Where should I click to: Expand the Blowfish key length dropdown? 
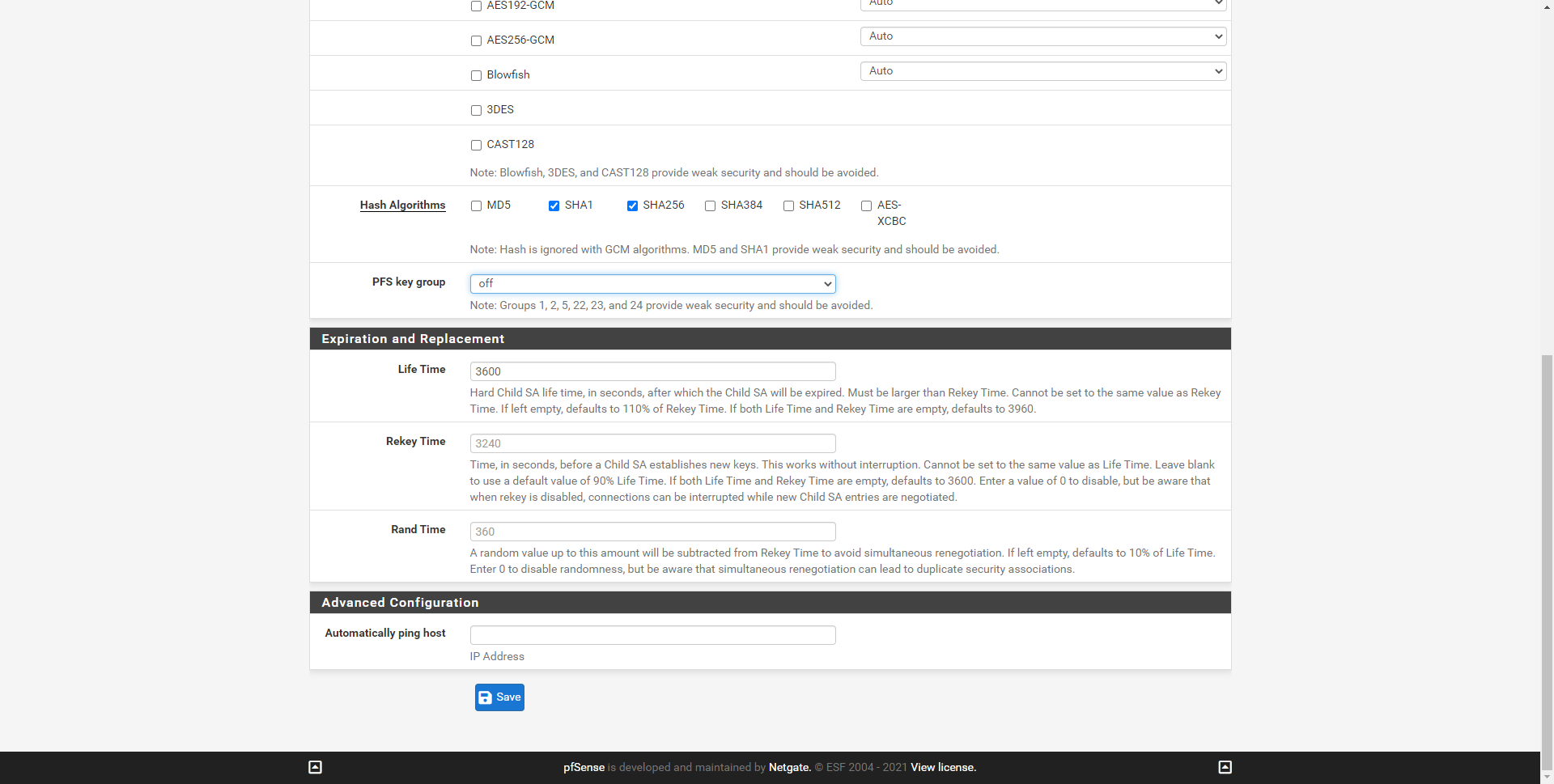[1043, 71]
